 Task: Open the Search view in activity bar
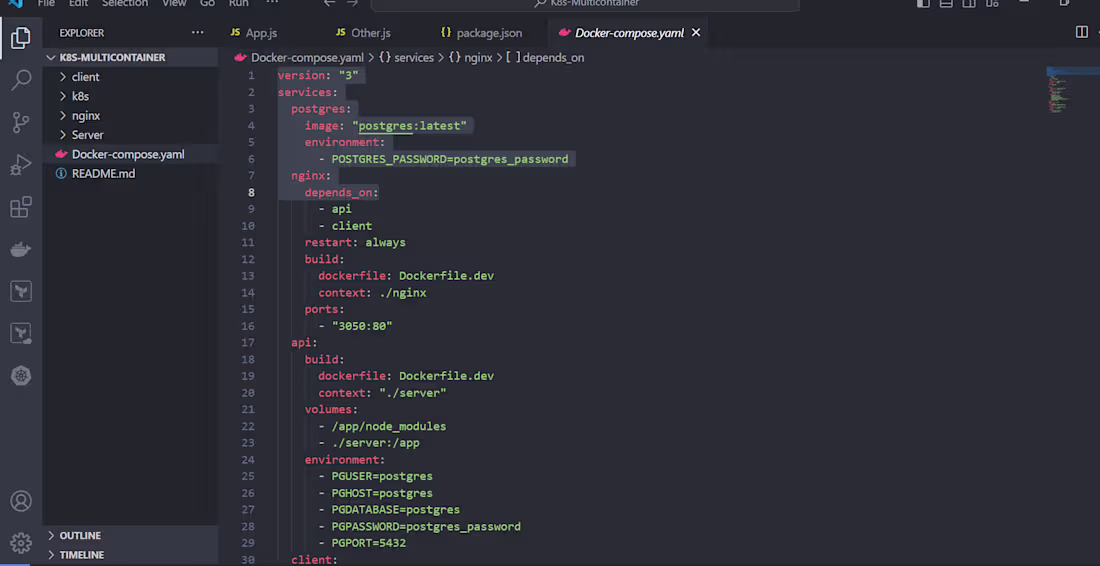pyautogui.click(x=21, y=79)
